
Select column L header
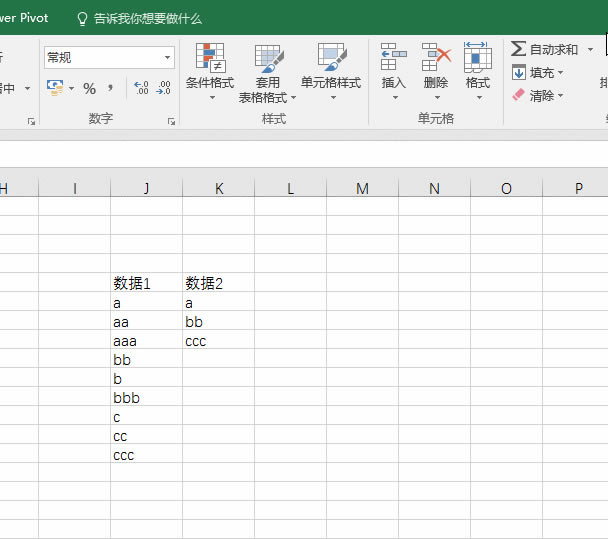(290, 188)
